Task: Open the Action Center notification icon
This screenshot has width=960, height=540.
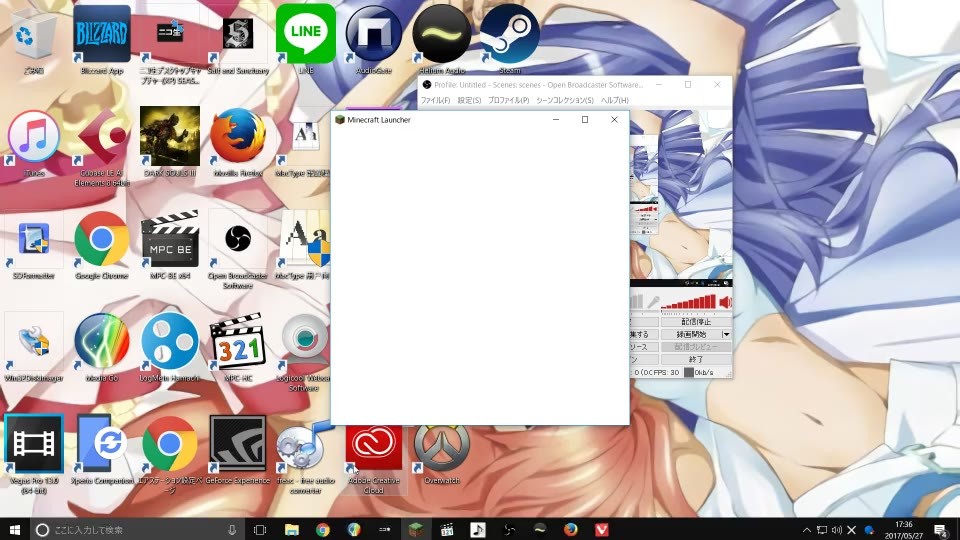Action: click(940, 530)
